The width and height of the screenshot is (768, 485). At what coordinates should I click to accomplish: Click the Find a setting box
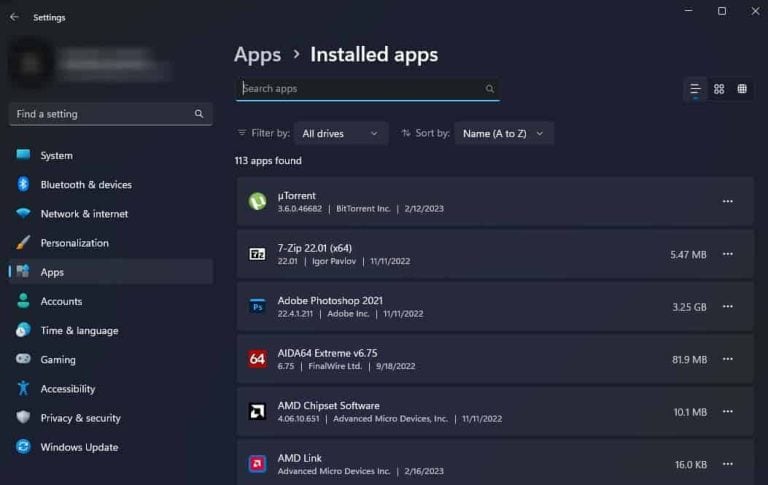coord(103,114)
